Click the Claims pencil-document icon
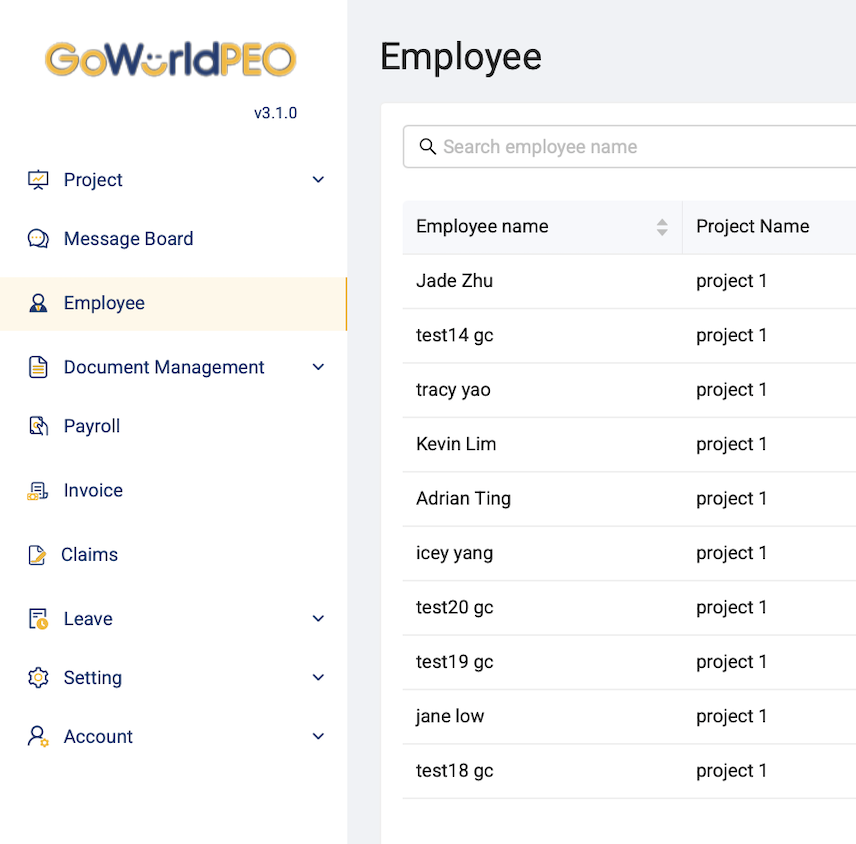This screenshot has height=844, width=856. [38, 555]
